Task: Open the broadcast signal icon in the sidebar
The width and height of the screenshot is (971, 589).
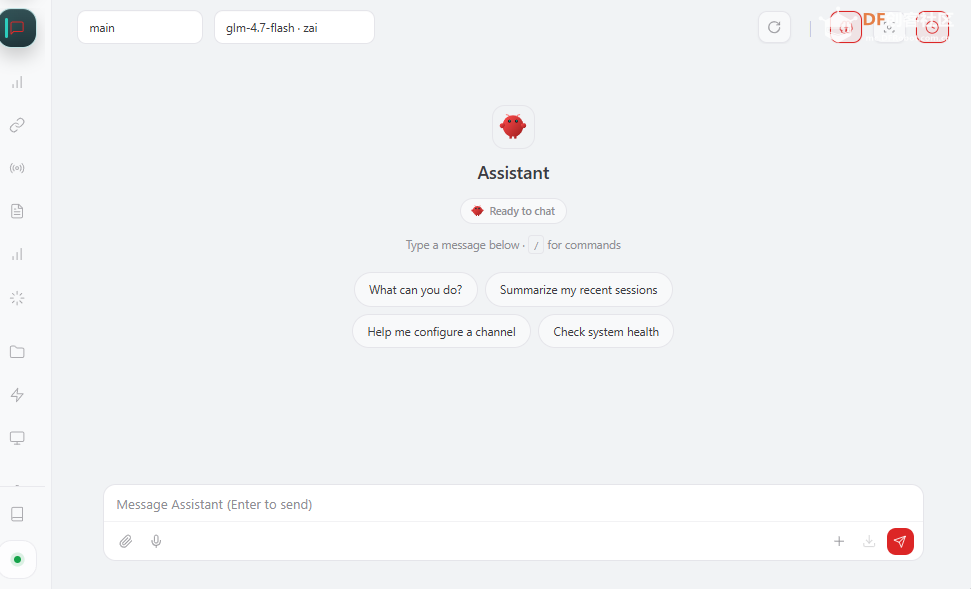Action: click(x=17, y=168)
